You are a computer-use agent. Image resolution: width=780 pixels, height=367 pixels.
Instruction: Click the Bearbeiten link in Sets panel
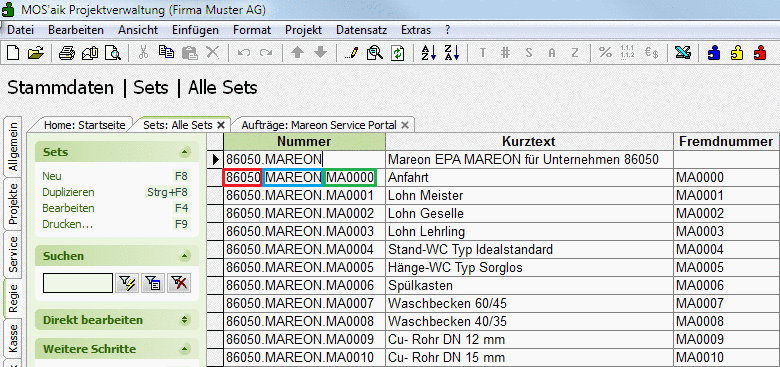68,208
